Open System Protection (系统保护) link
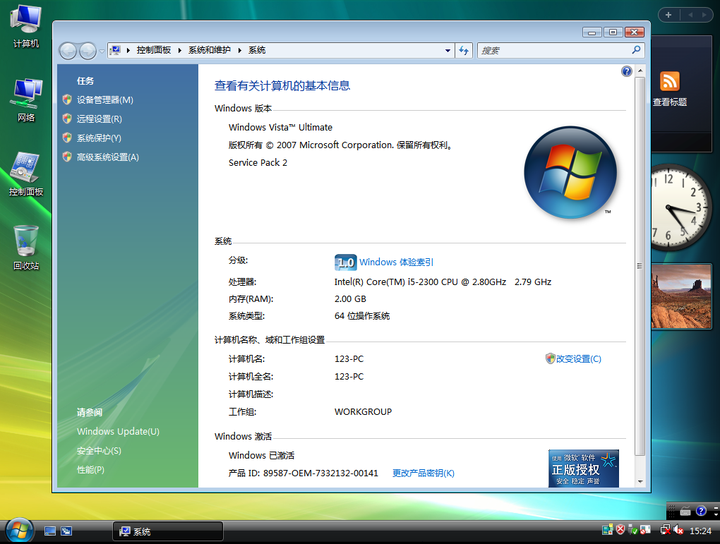The height and width of the screenshot is (544, 720). (99, 138)
